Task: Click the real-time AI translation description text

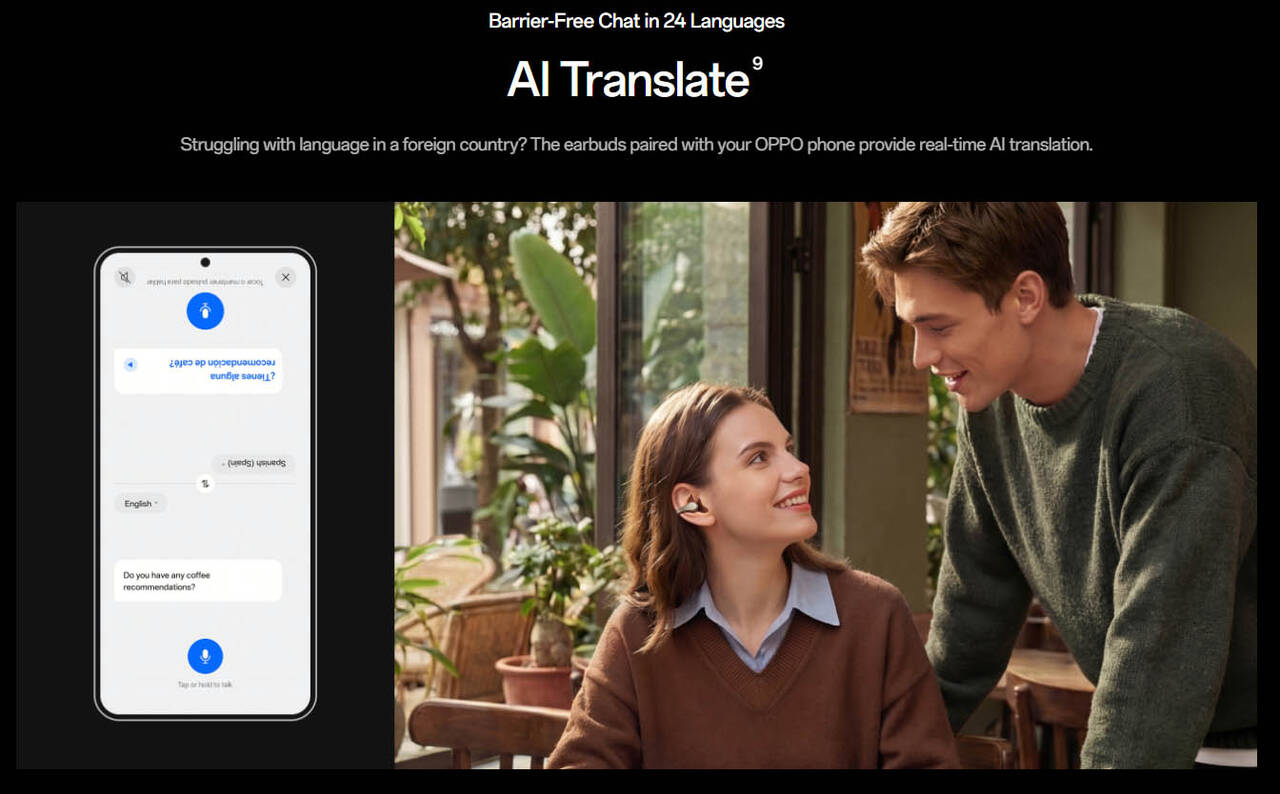Action: [x=636, y=145]
